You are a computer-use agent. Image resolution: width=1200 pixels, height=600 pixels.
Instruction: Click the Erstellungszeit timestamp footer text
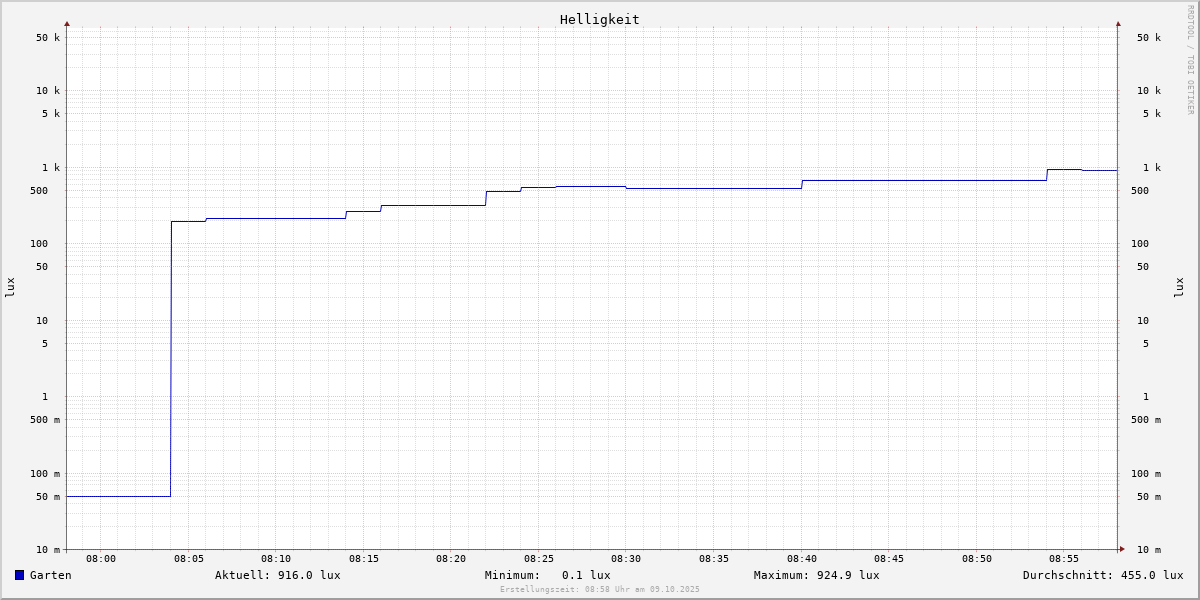599,589
